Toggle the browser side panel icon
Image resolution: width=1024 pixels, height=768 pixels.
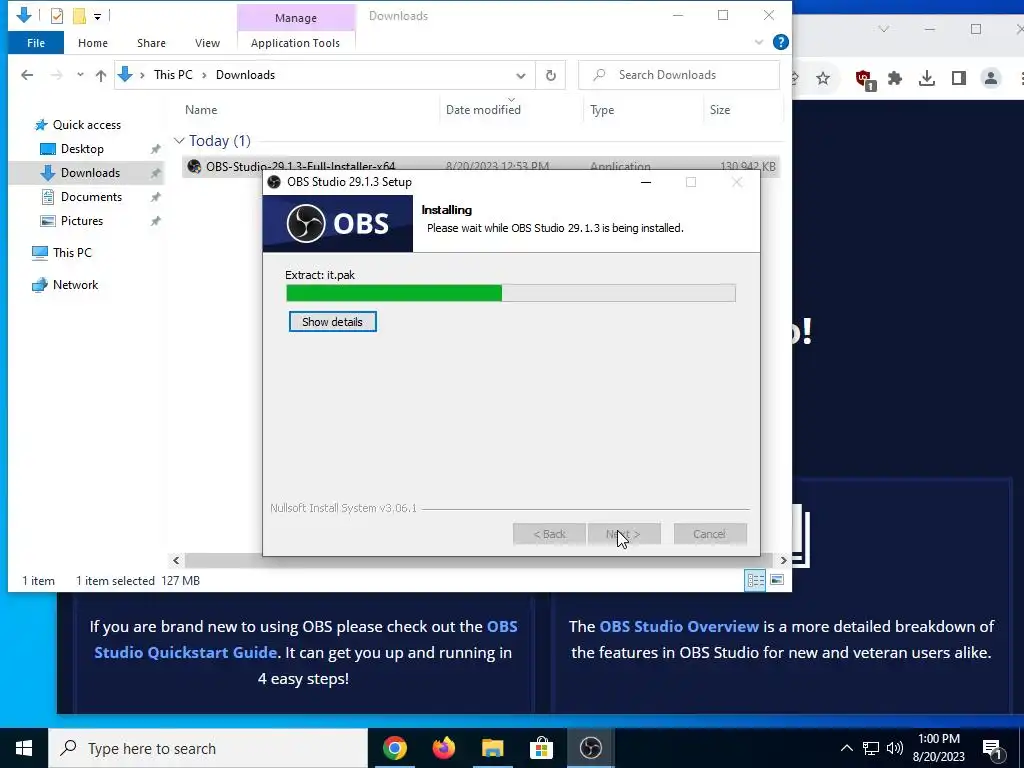pyautogui.click(x=959, y=79)
